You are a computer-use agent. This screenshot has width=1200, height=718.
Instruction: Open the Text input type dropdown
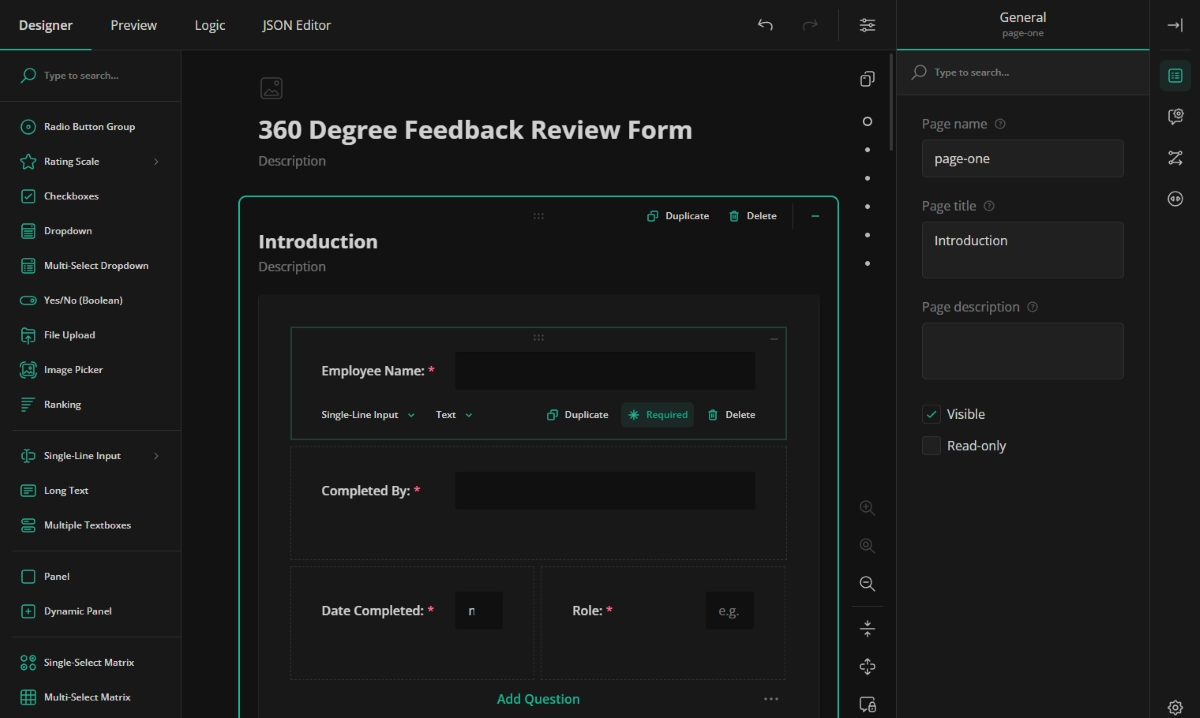pyautogui.click(x=454, y=415)
